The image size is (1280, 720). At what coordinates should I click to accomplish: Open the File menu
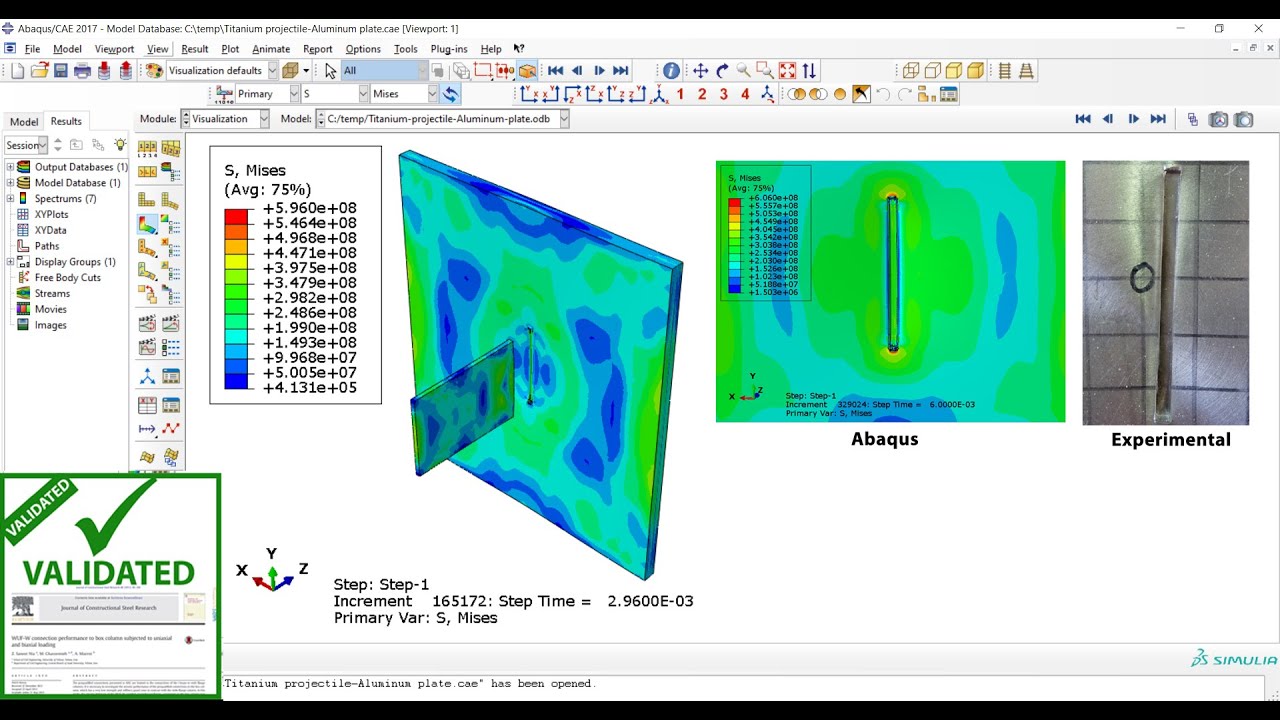coord(32,49)
